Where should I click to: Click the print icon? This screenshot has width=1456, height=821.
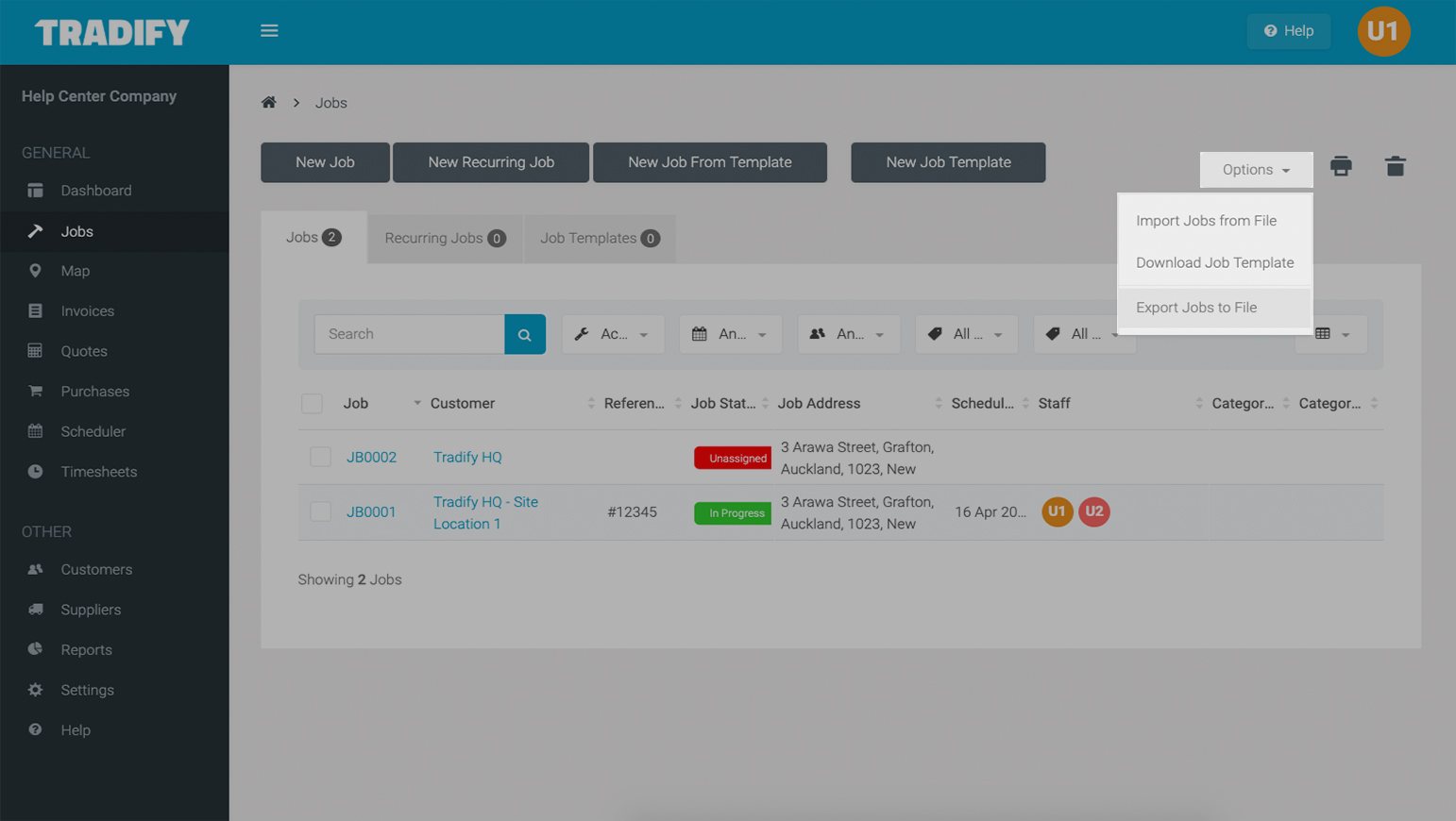pyautogui.click(x=1341, y=167)
